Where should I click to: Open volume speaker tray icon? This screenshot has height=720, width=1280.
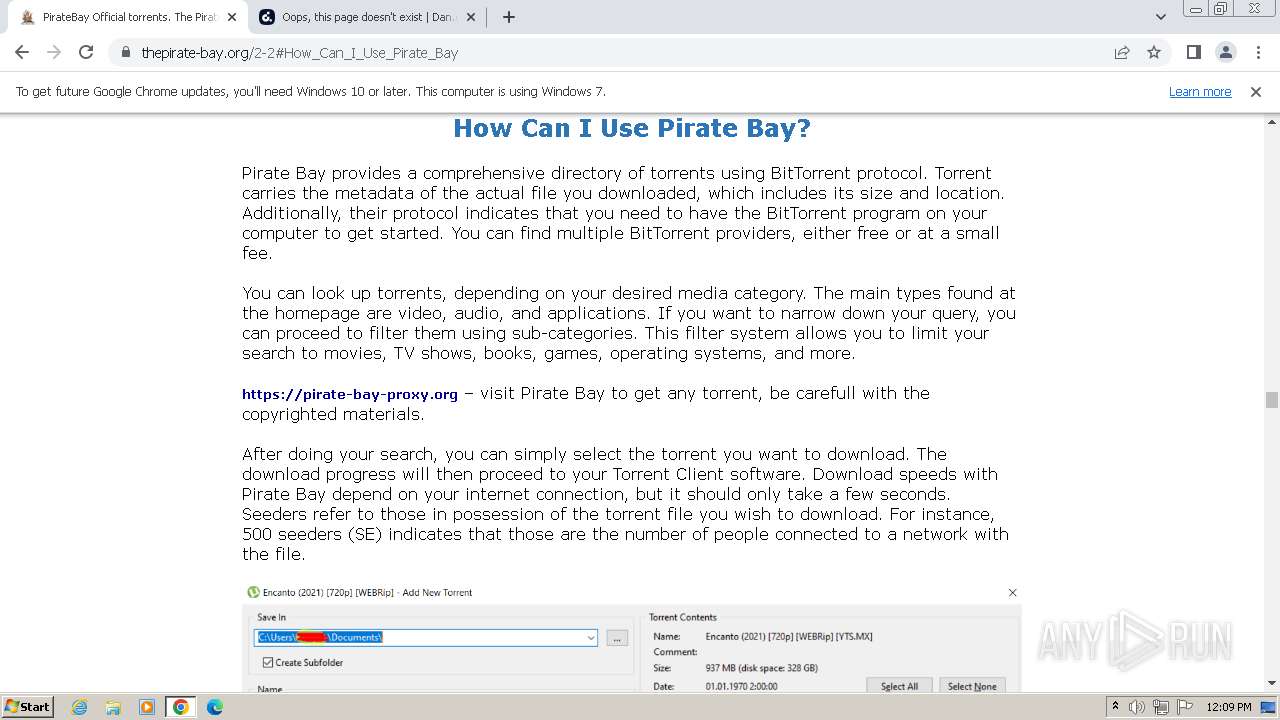[x=1138, y=707]
